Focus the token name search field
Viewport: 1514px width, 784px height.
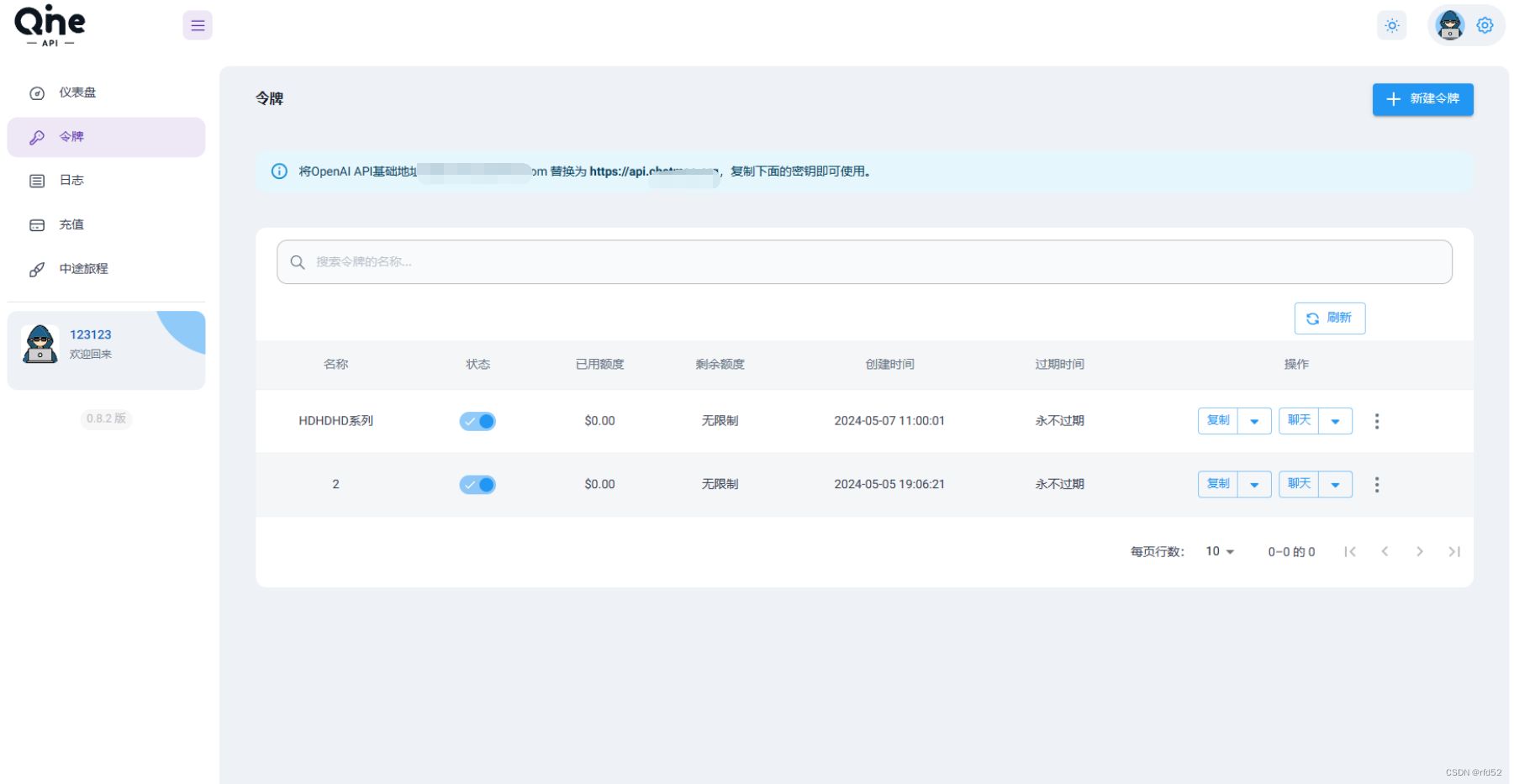864,262
